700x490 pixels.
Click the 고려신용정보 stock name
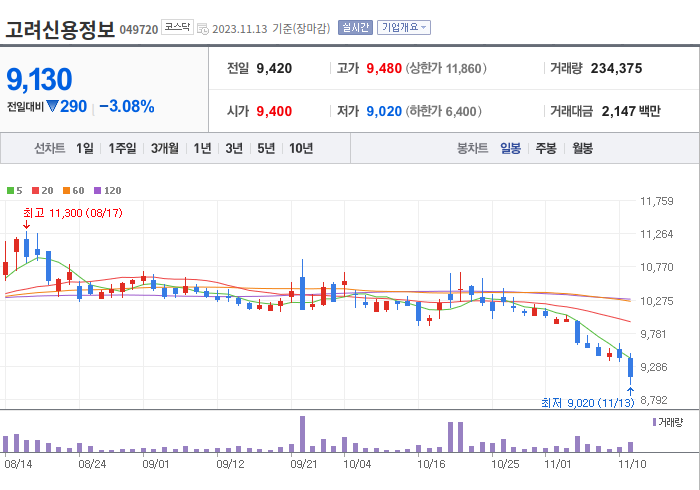coord(60,29)
